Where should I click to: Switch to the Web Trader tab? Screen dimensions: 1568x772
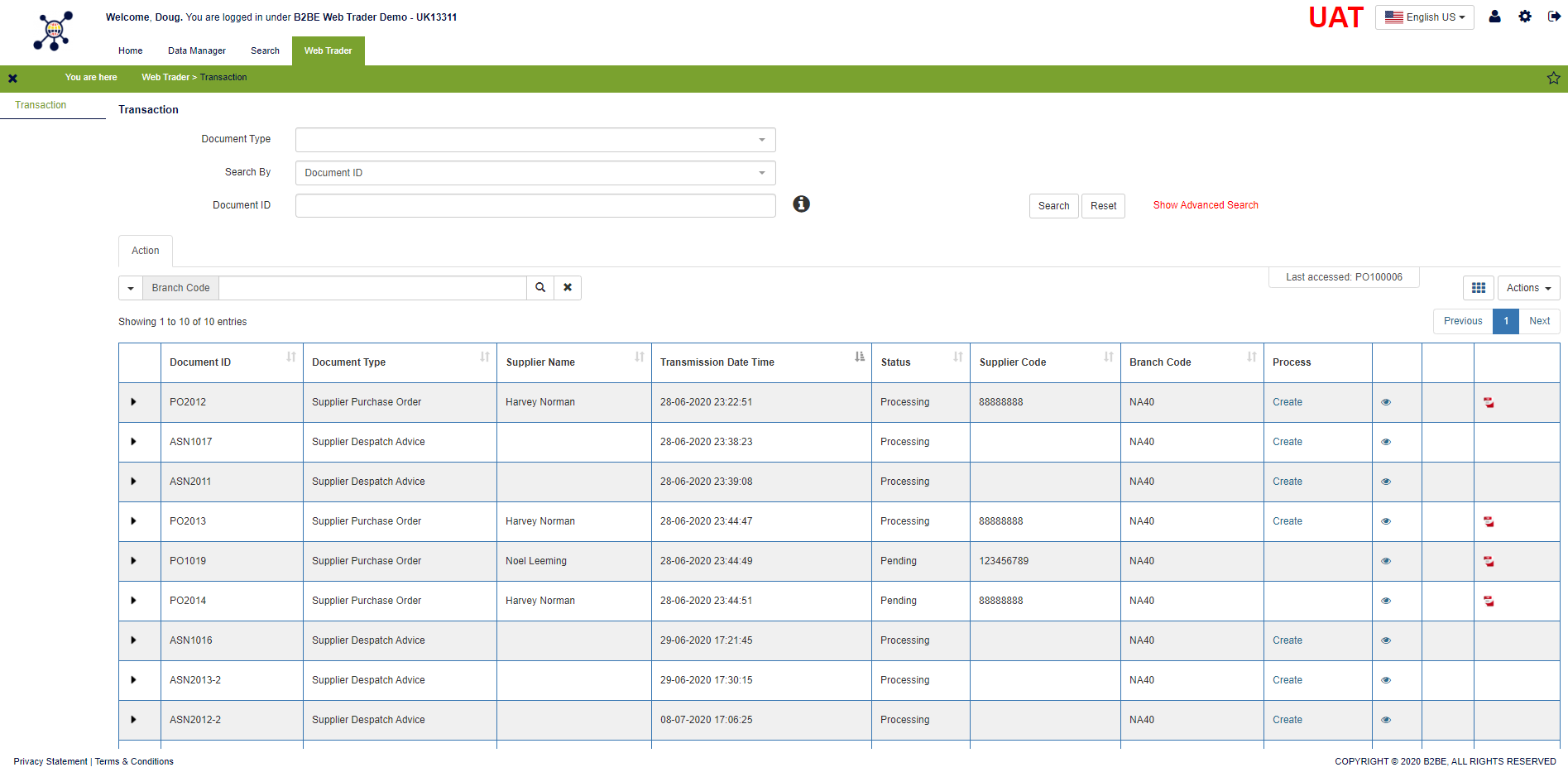(x=328, y=50)
